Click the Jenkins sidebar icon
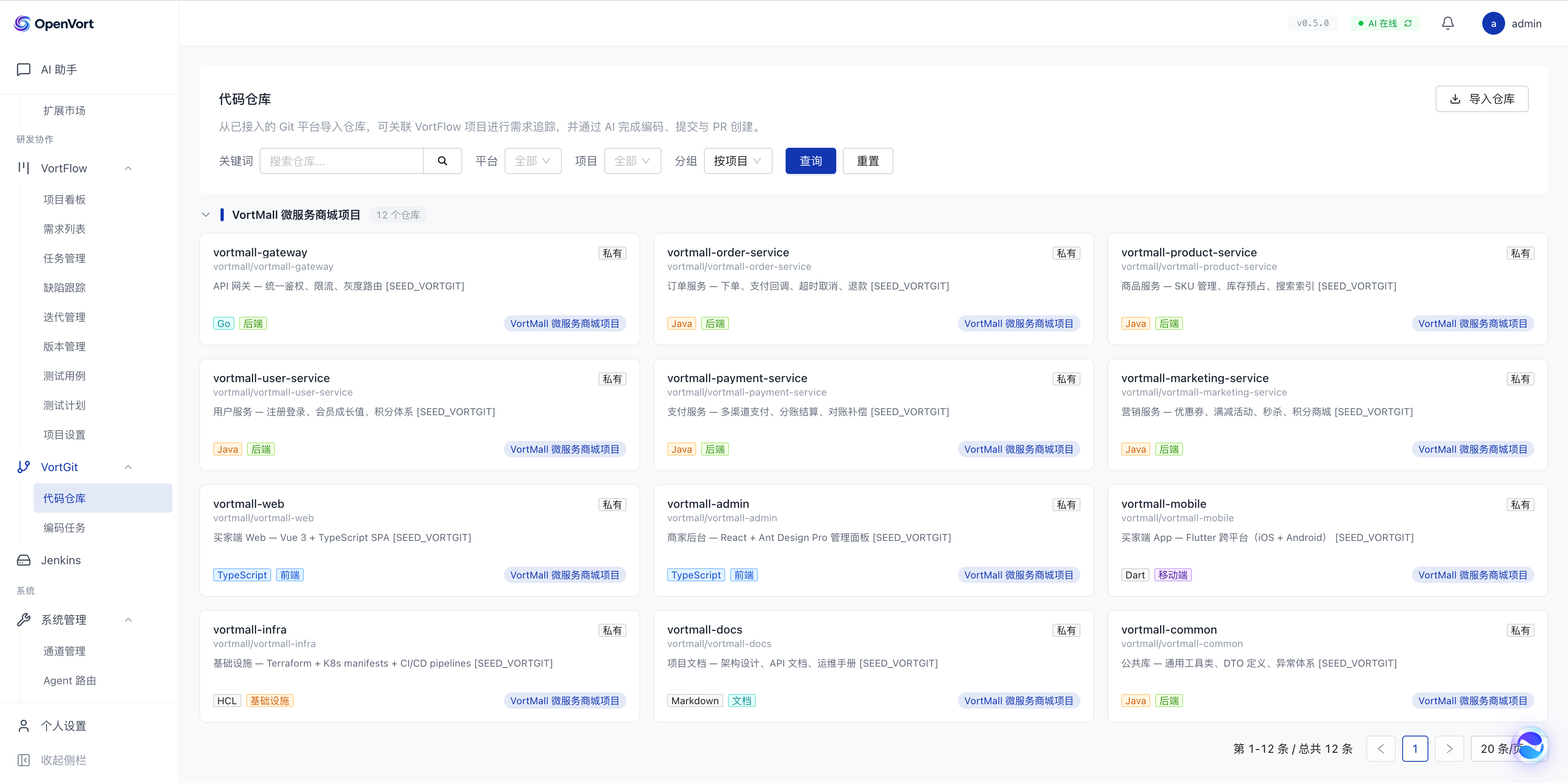 pyautogui.click(x=24, y=560)
